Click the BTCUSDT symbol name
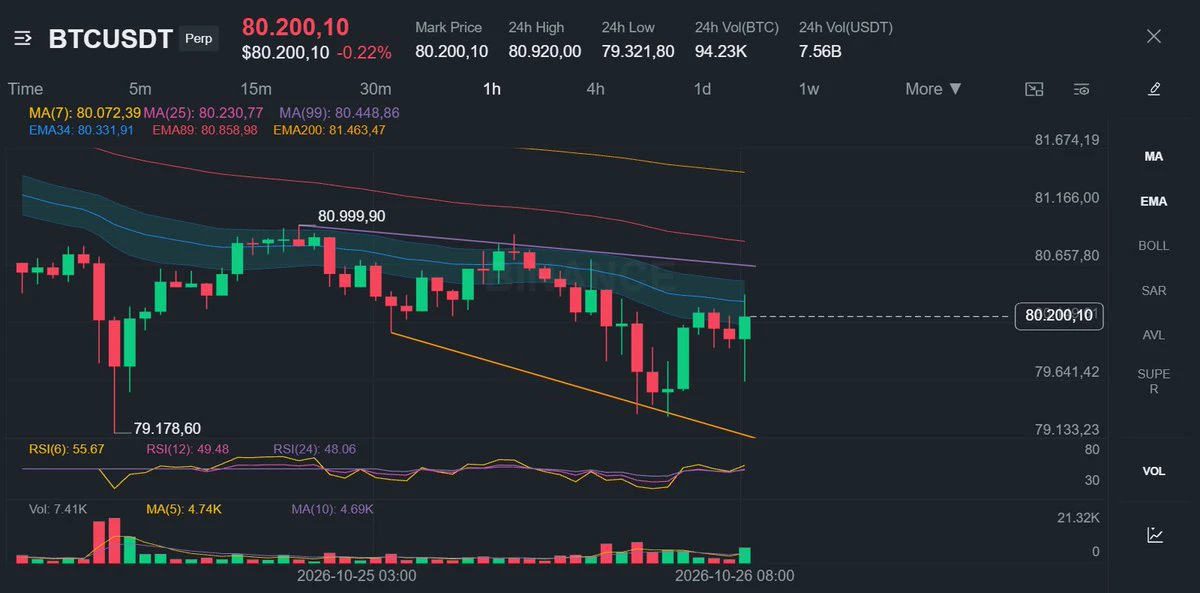Screen dimensions: 1200x593 (x=110, y=39)
